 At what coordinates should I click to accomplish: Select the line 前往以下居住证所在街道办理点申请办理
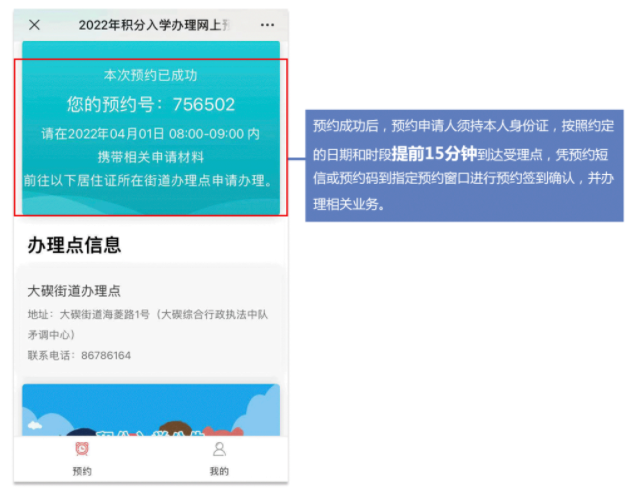[144, 180]
